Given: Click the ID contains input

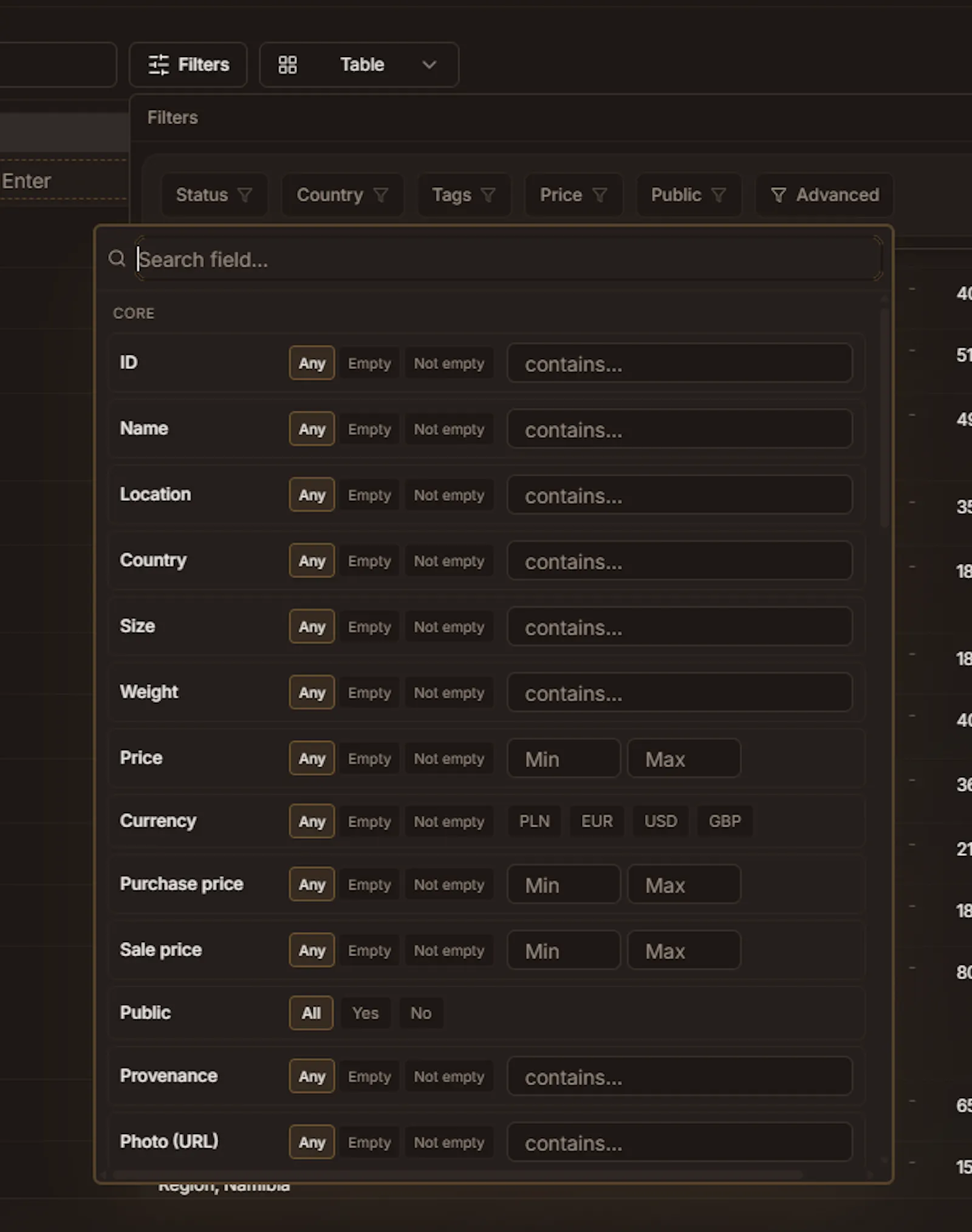Looking at the screenshot, I should coord(680,363).
